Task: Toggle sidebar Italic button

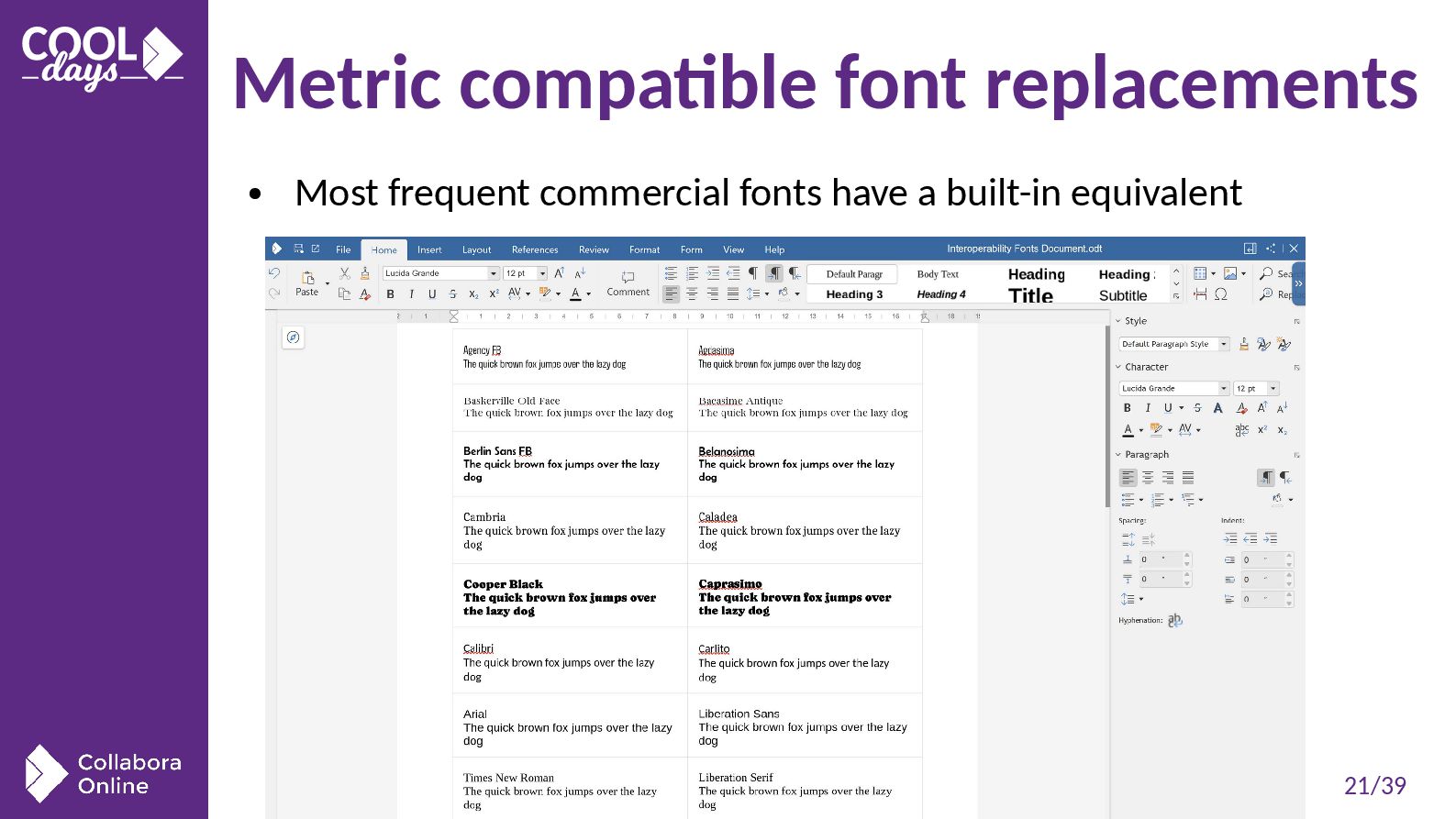Action: pyautogui.click(x=1148, y=408)
